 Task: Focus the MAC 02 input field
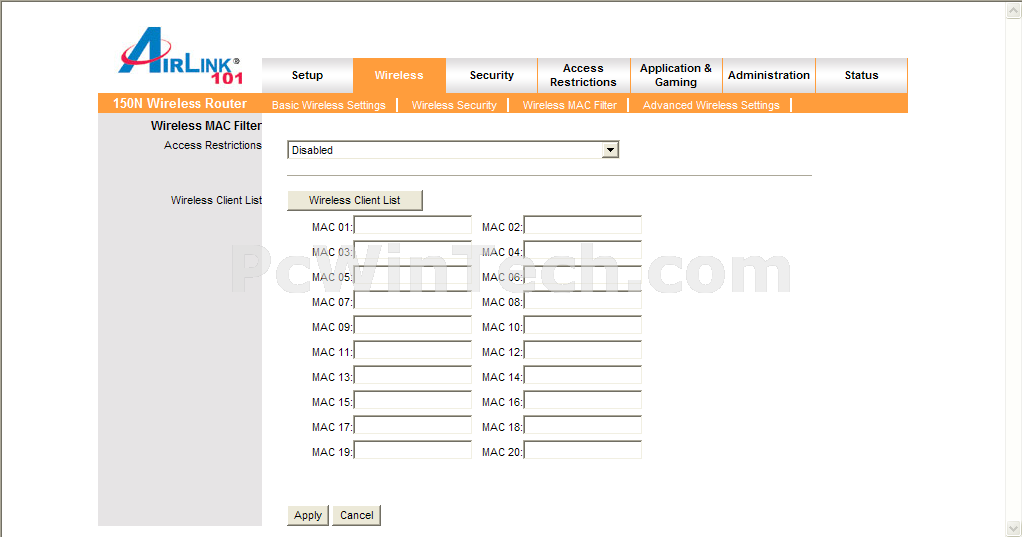583,225
